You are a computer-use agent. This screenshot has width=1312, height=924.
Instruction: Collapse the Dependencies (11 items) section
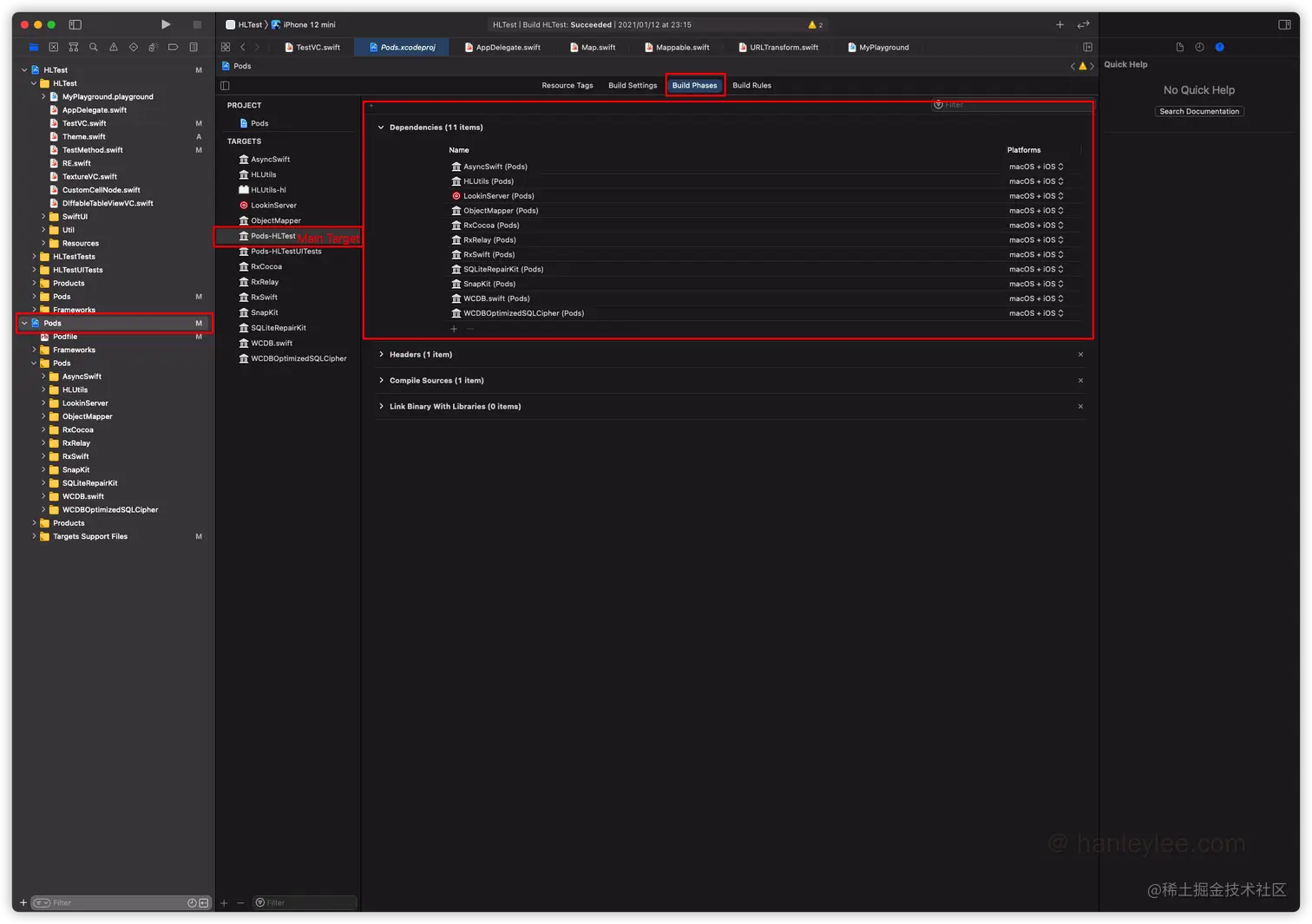click(x=381, y=128)
